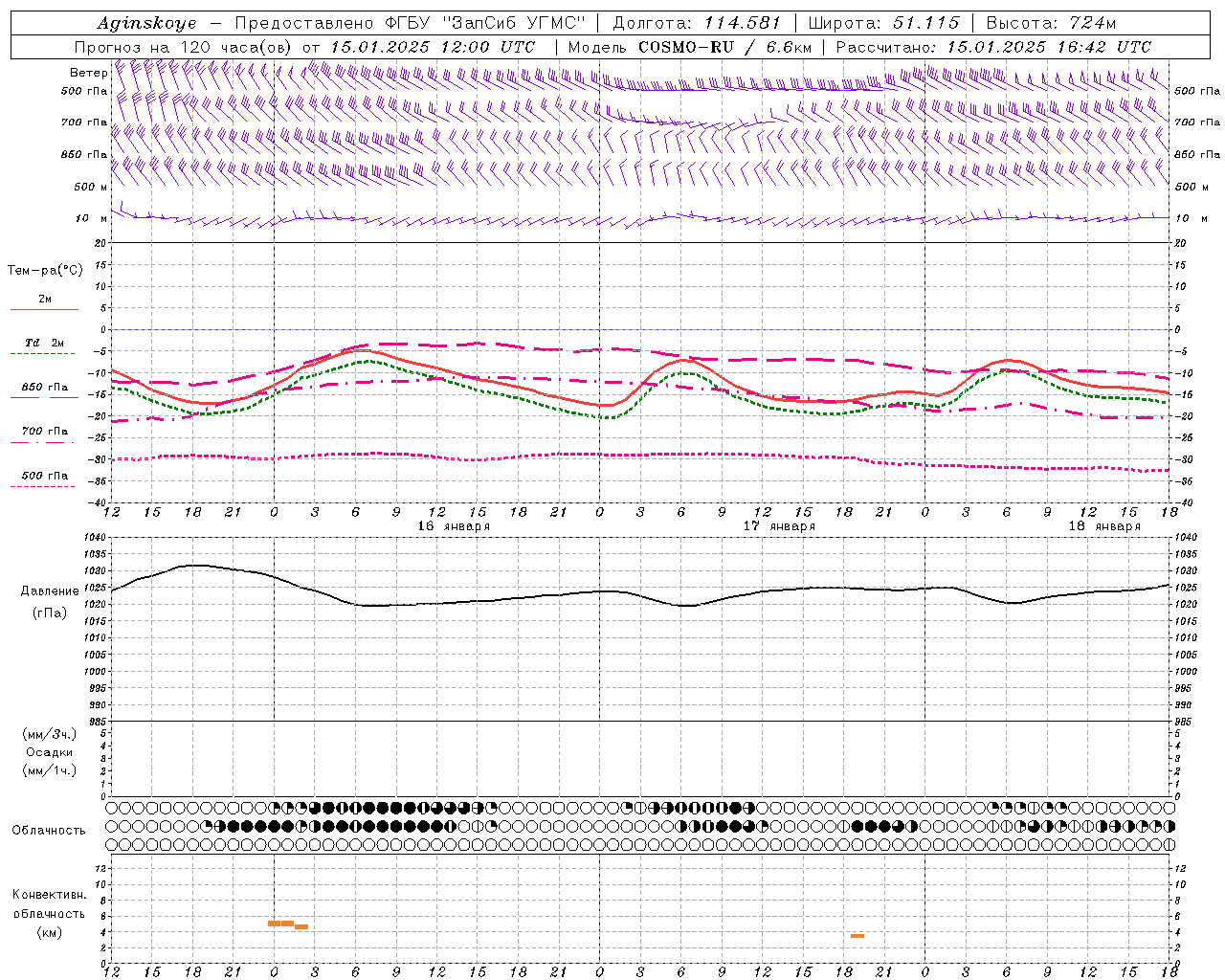This screenshot has width=1225, height=980.
Task: Click the 'Модель COSMO-RU / 6.6км' label
Action: click(x=690, y=47)
